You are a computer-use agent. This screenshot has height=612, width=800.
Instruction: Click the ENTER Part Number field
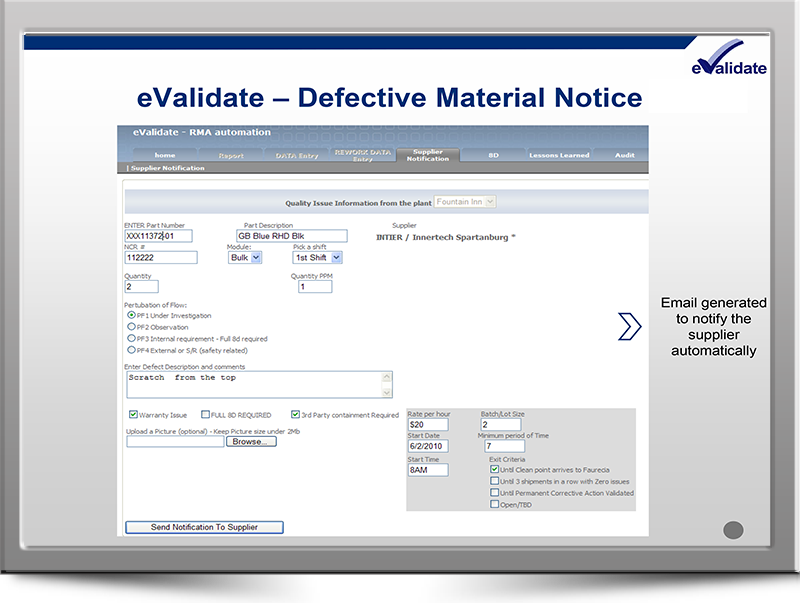159,236
